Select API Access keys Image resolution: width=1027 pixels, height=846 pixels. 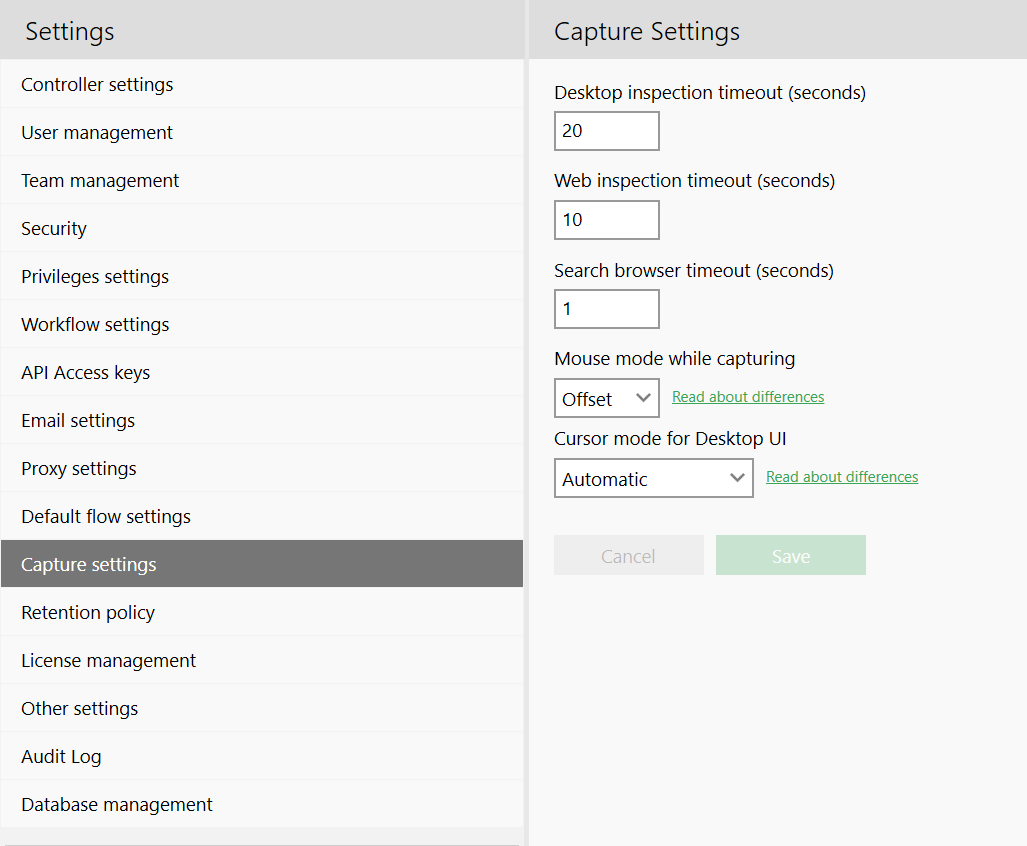click(x=85, y=373)
